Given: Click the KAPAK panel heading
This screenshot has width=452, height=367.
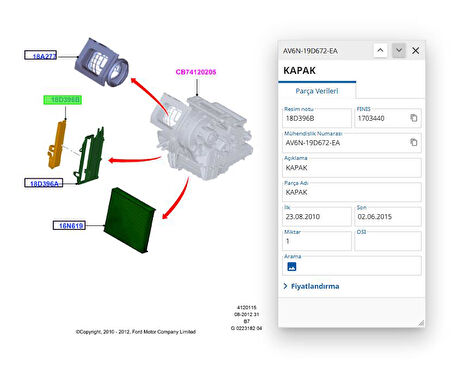Looking at the screenshot, I should [299, 71].
